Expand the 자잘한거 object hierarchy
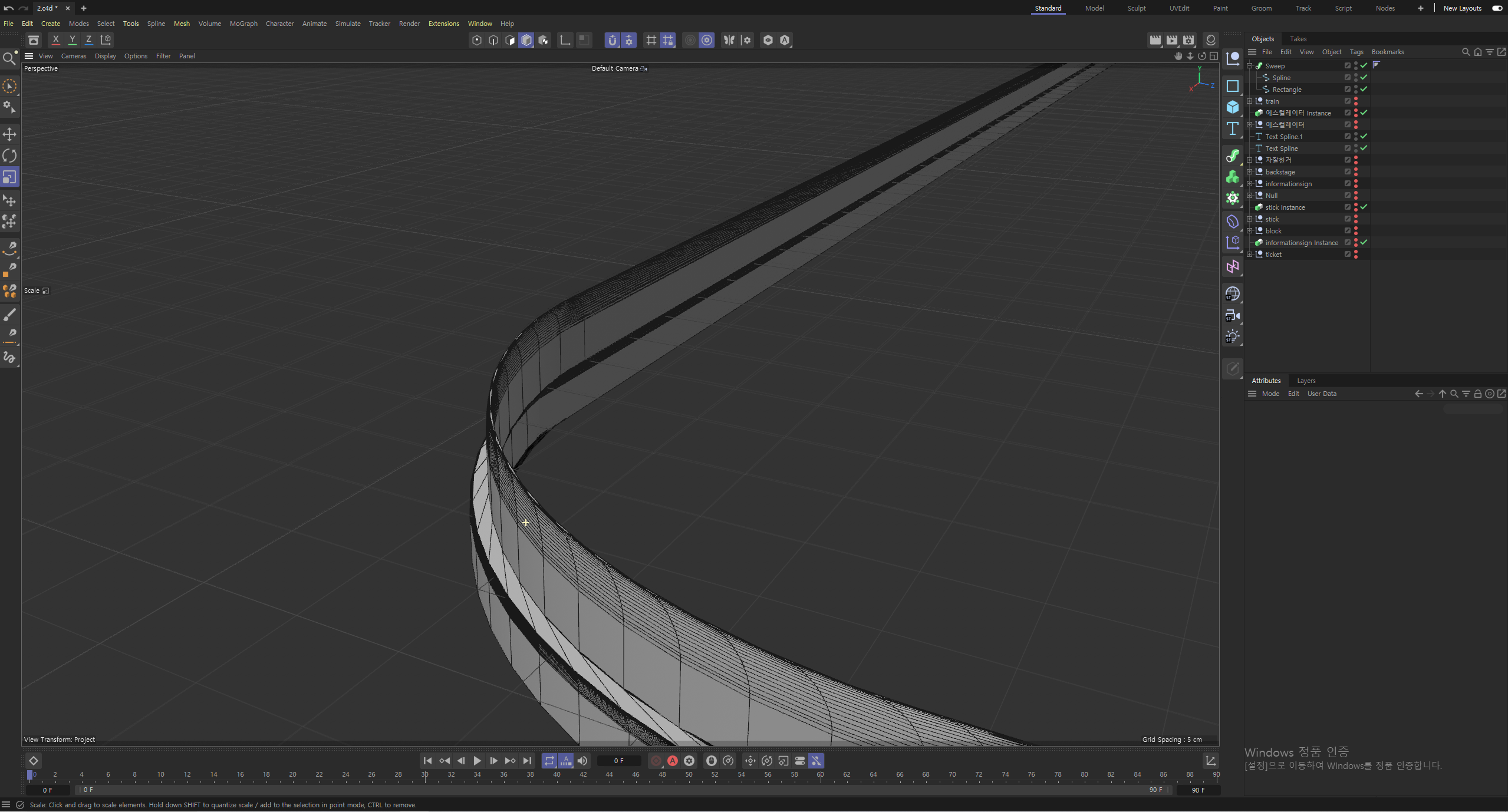This screenshot has height=812, width=1508. click(x=1249, y=160)
